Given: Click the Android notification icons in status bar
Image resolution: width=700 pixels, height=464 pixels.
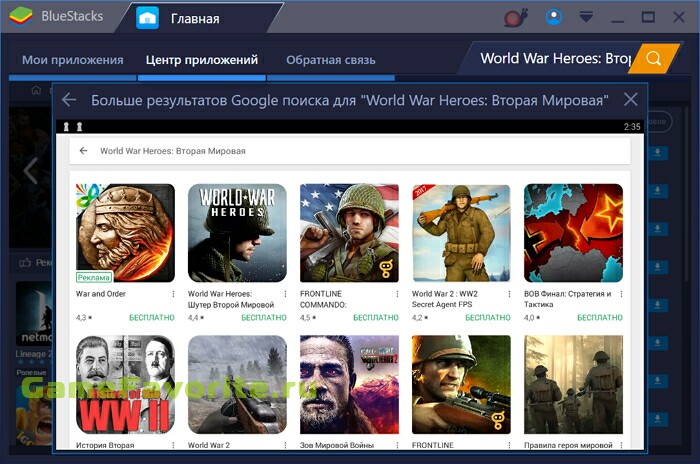Looking at the screenshot, I should point(72,127).
